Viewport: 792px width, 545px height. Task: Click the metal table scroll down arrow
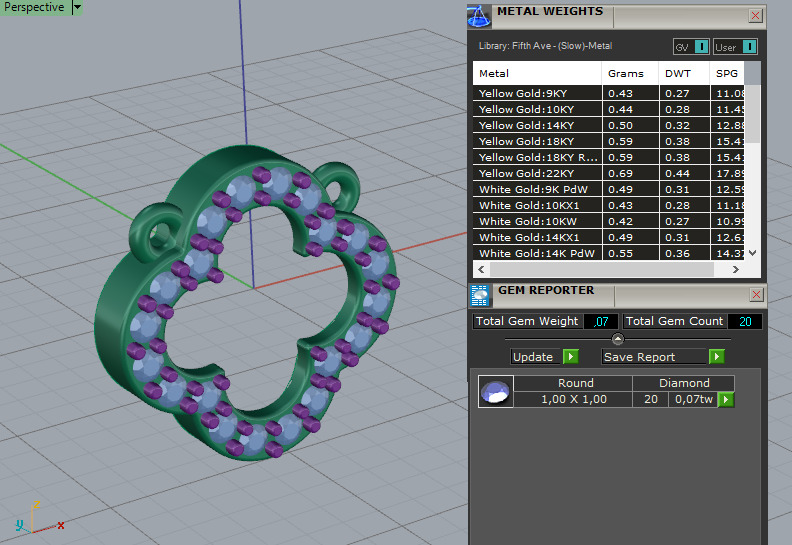pyautogui.click(x=753, y=253)
